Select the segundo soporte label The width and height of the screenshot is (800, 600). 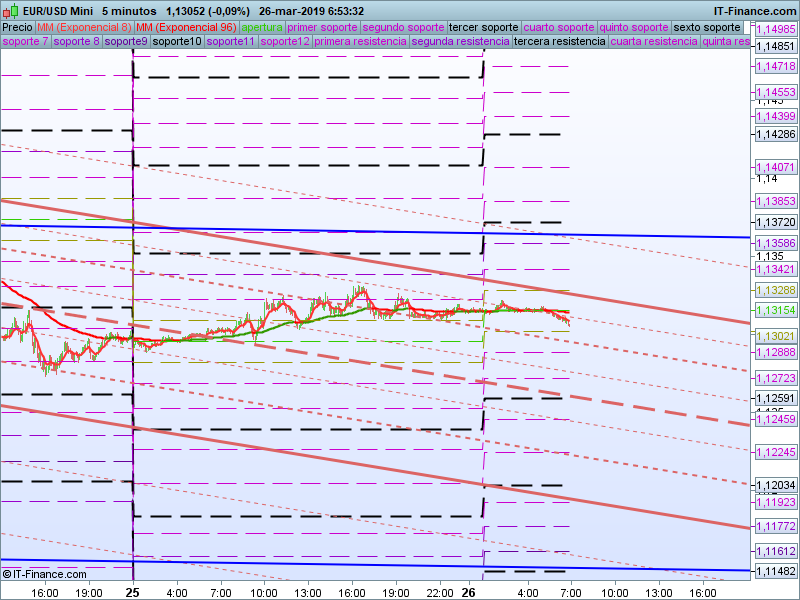[x=402, y=26]
